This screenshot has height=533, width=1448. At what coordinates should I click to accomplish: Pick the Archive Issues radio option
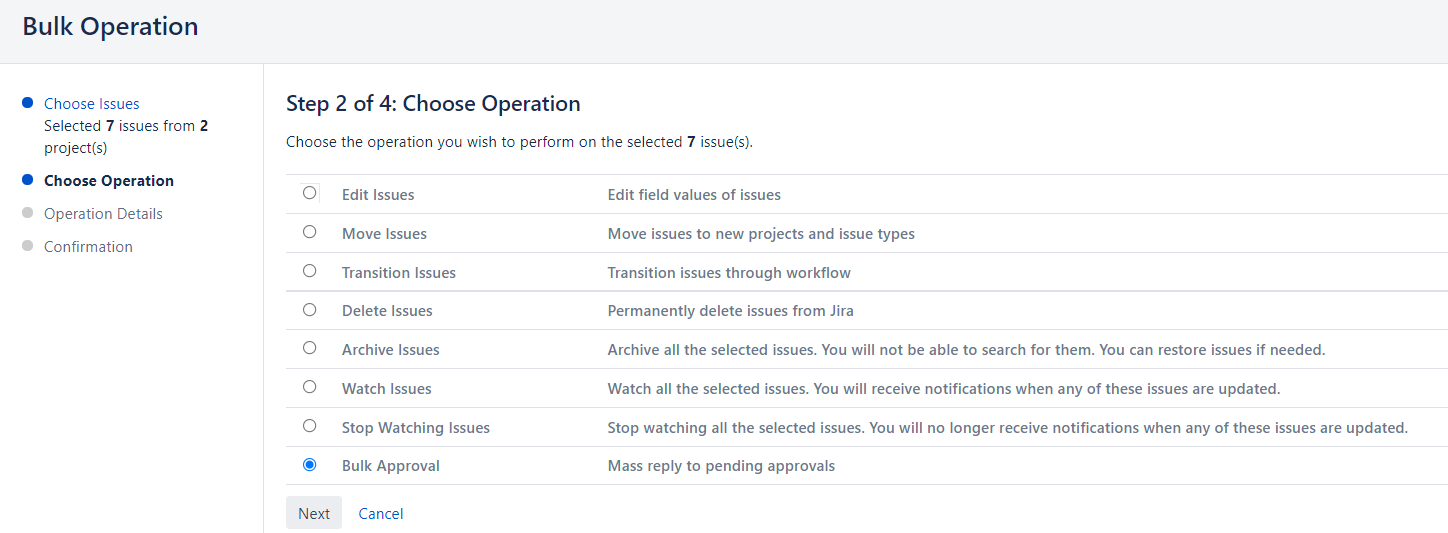309,348
